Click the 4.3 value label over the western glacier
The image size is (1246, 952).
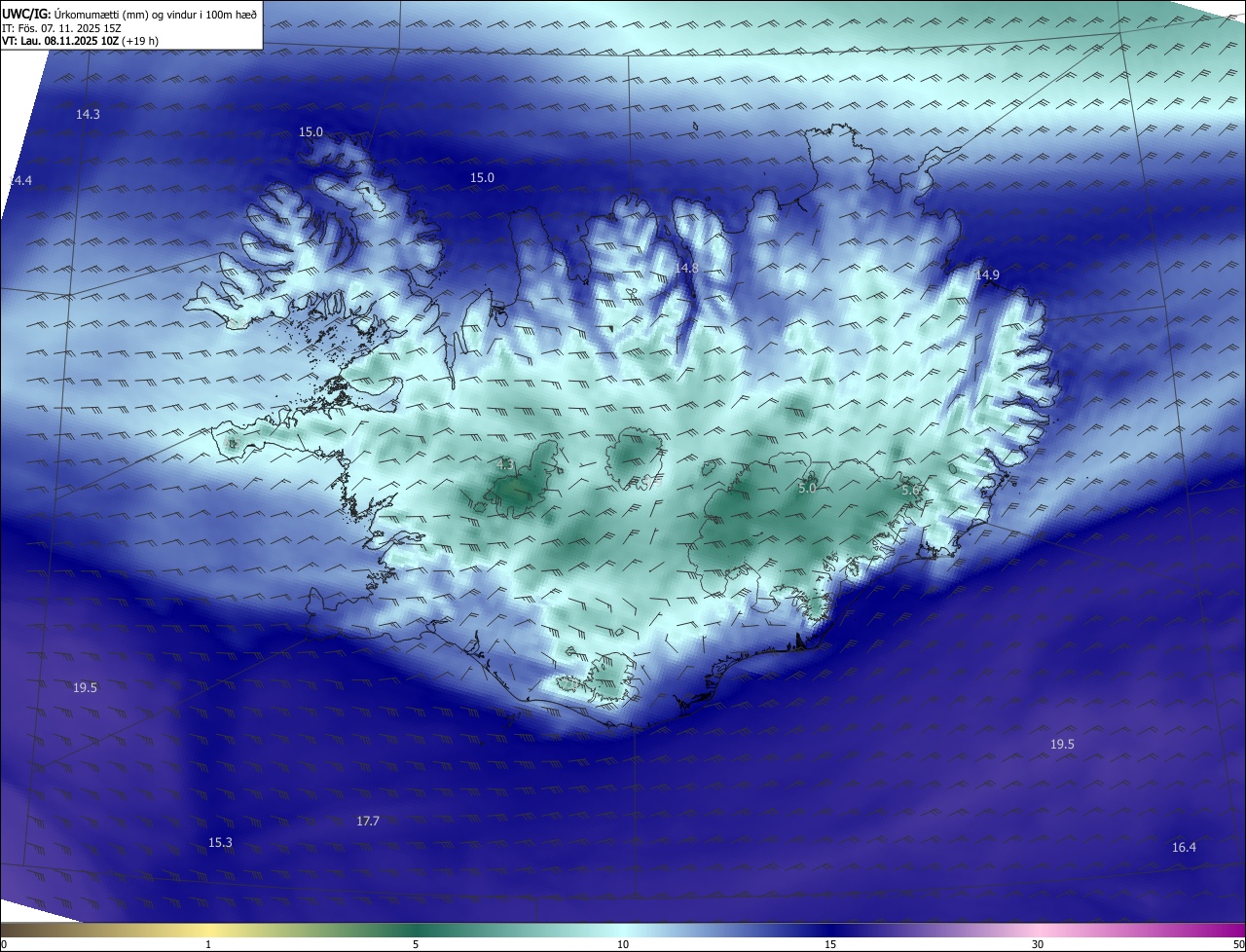[x=504, y=465]
